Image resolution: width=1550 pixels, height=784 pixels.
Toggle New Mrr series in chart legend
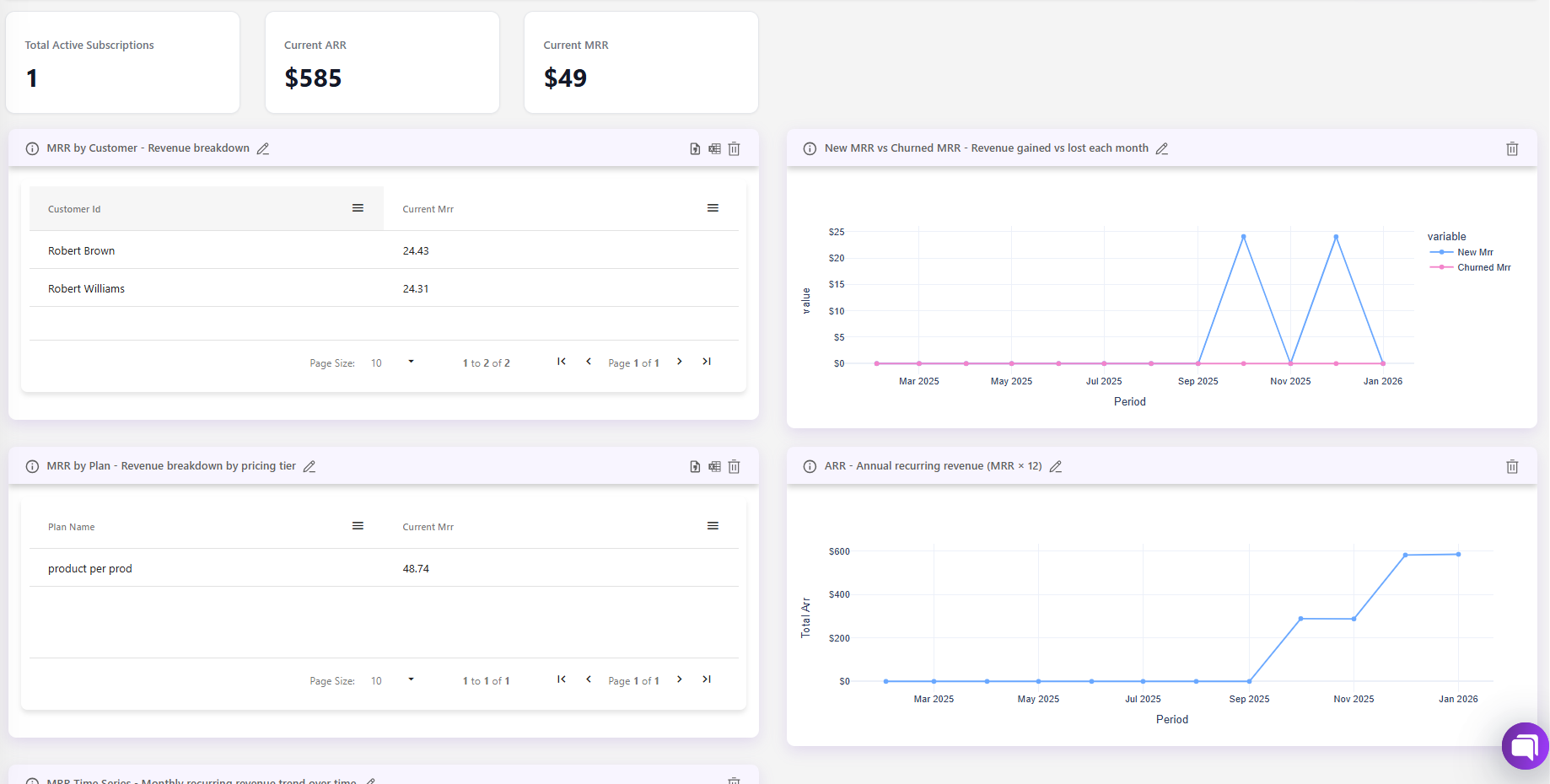coord(1461,252)
